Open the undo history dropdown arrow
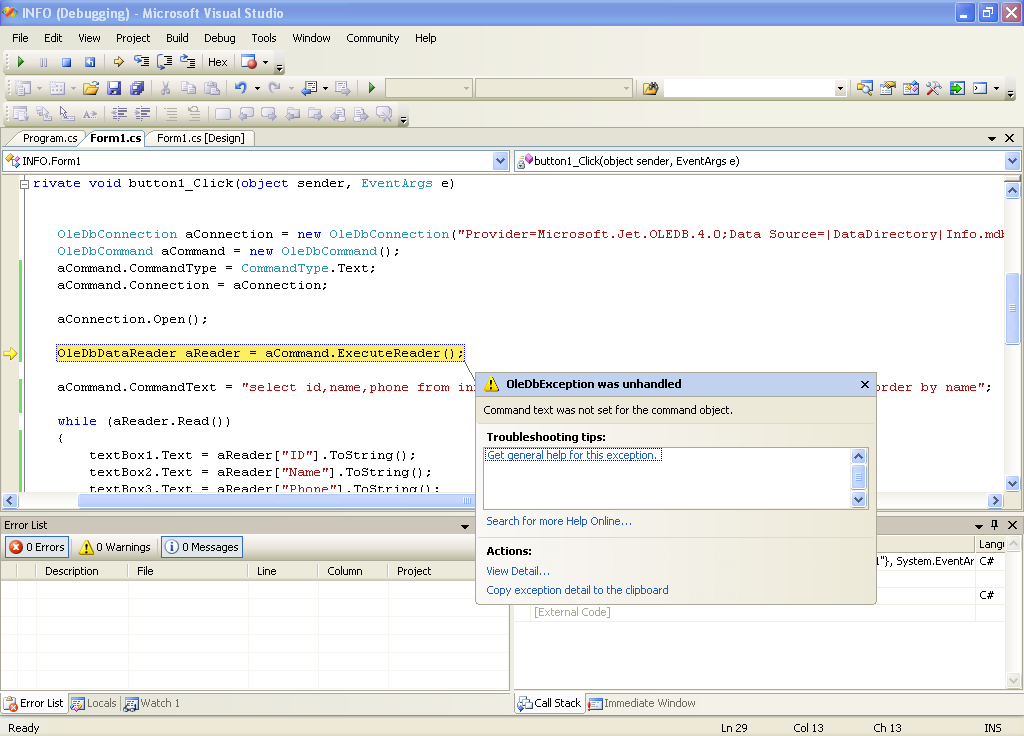The image size is (1024, 736). (257, 88)
